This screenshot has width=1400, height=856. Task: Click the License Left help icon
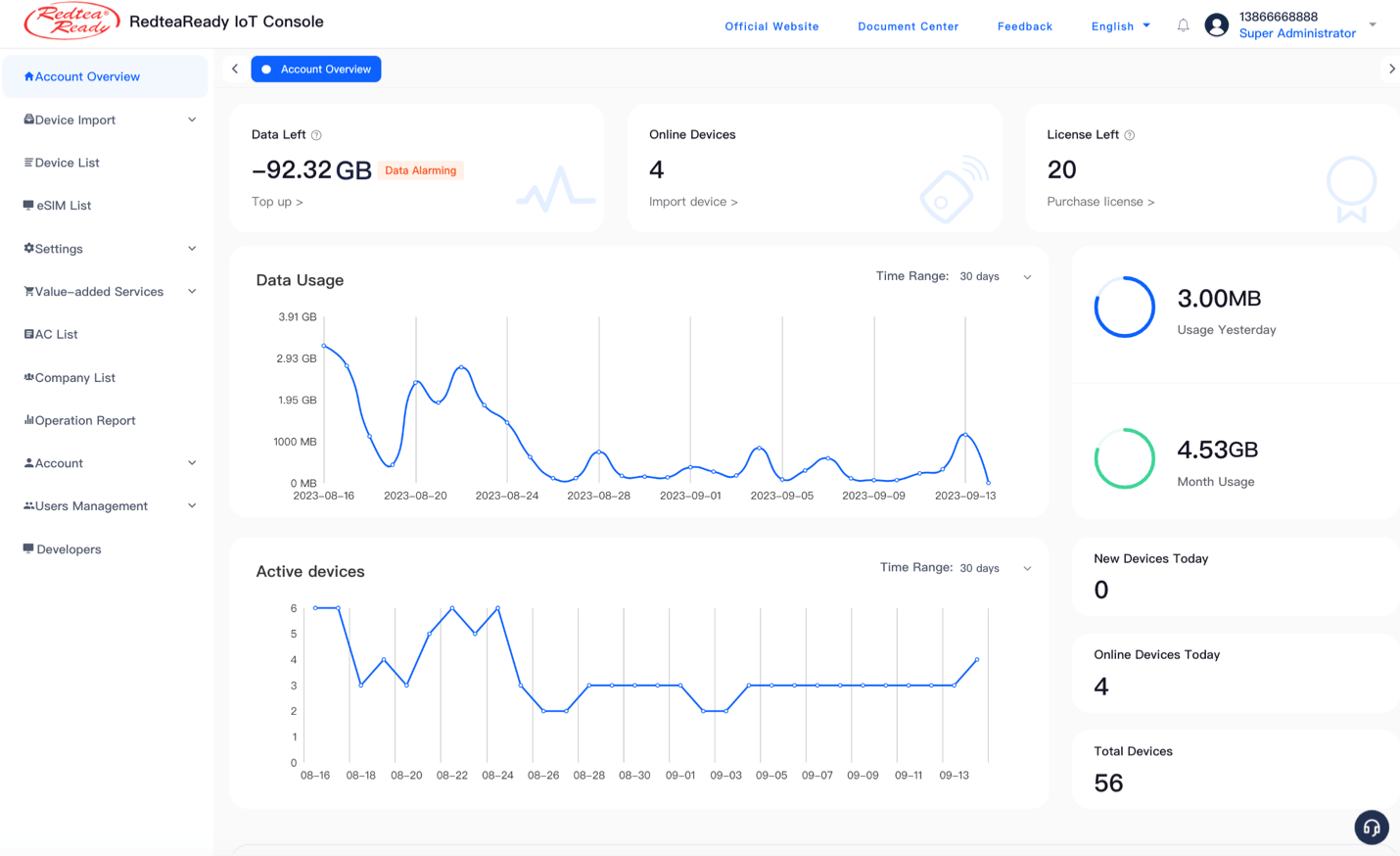tap(1129, 135)
